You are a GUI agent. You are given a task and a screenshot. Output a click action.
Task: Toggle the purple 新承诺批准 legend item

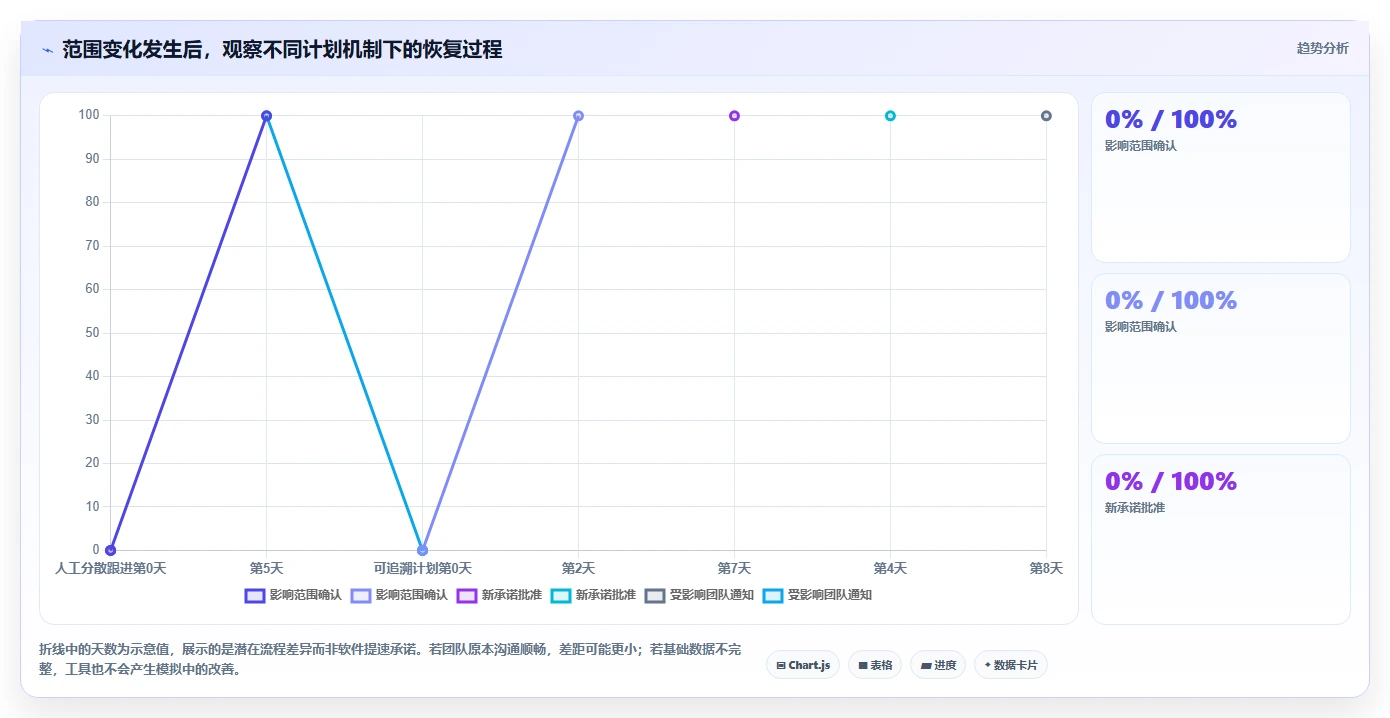[x=499, y=595]
